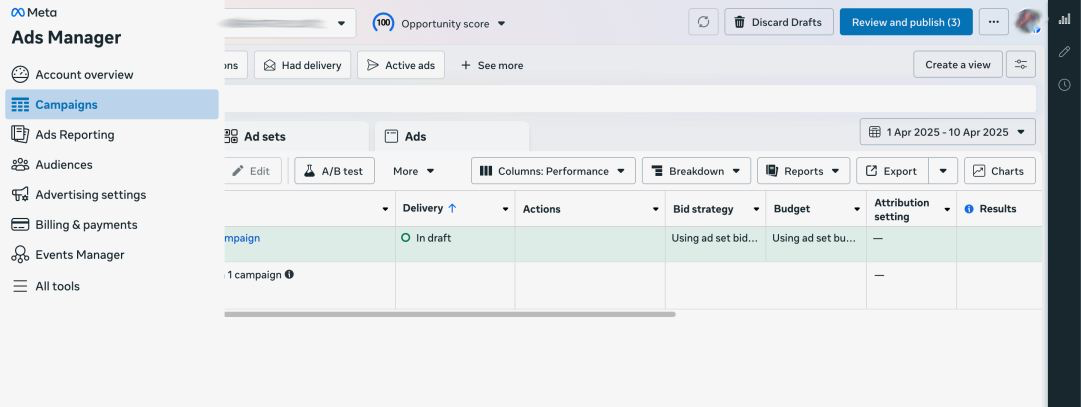Click See more filters
1081x407 pixels.
click(x=492, y=65)
